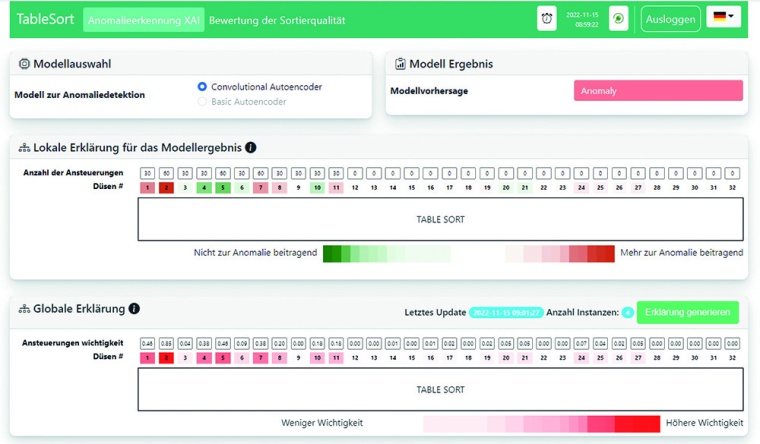
Task: Click the green refresh status icon
Action: pyautogui.click(x=618, y=19)
